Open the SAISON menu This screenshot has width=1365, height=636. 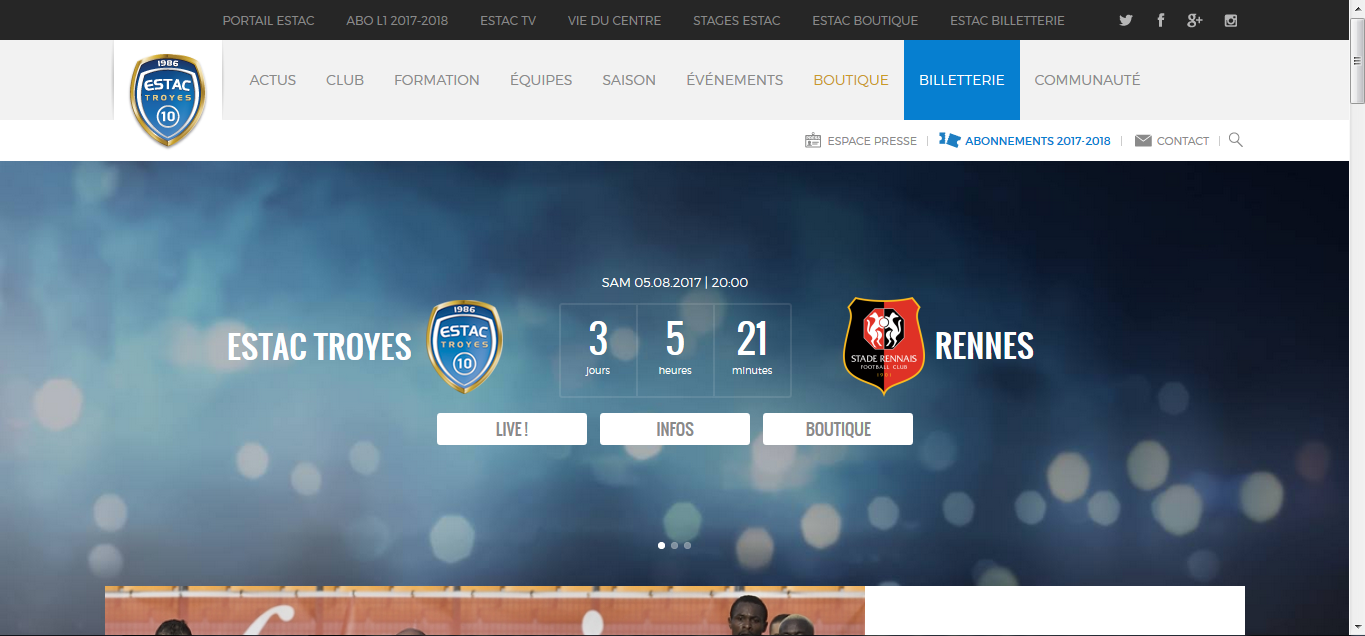(x=629, y=80)
